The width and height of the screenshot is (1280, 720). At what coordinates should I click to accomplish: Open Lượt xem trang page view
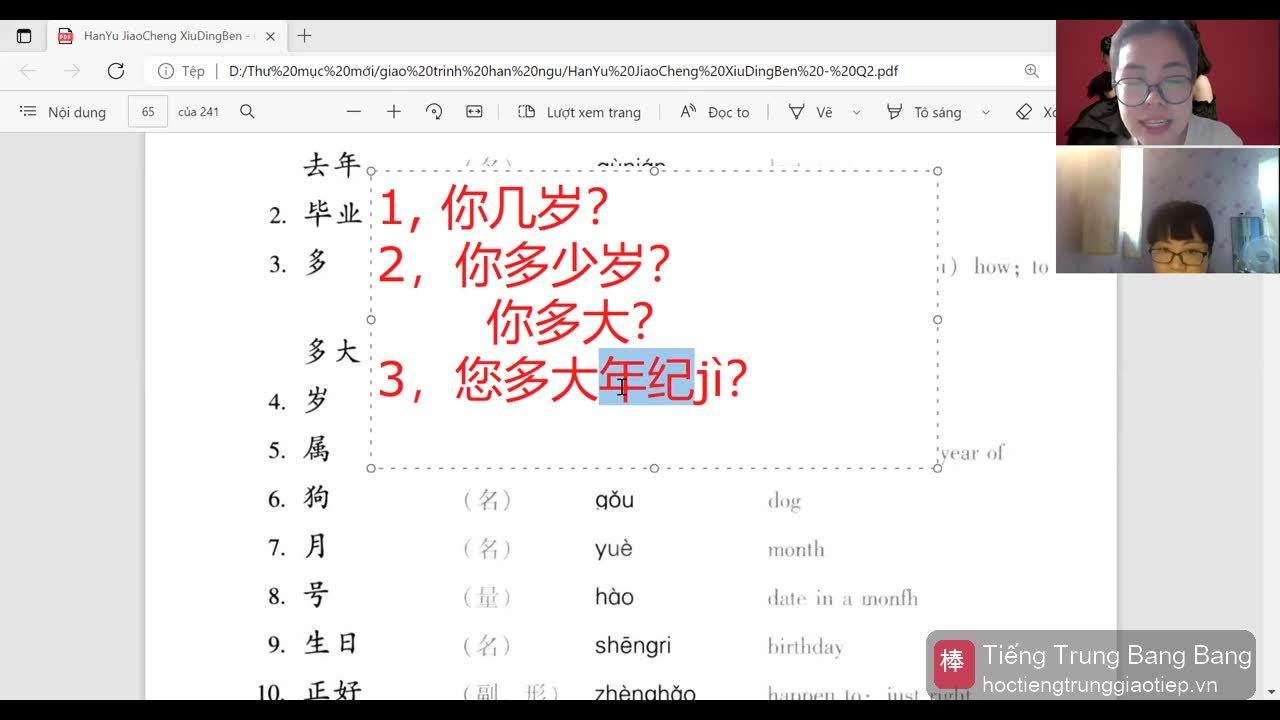(x=580, y=112)
